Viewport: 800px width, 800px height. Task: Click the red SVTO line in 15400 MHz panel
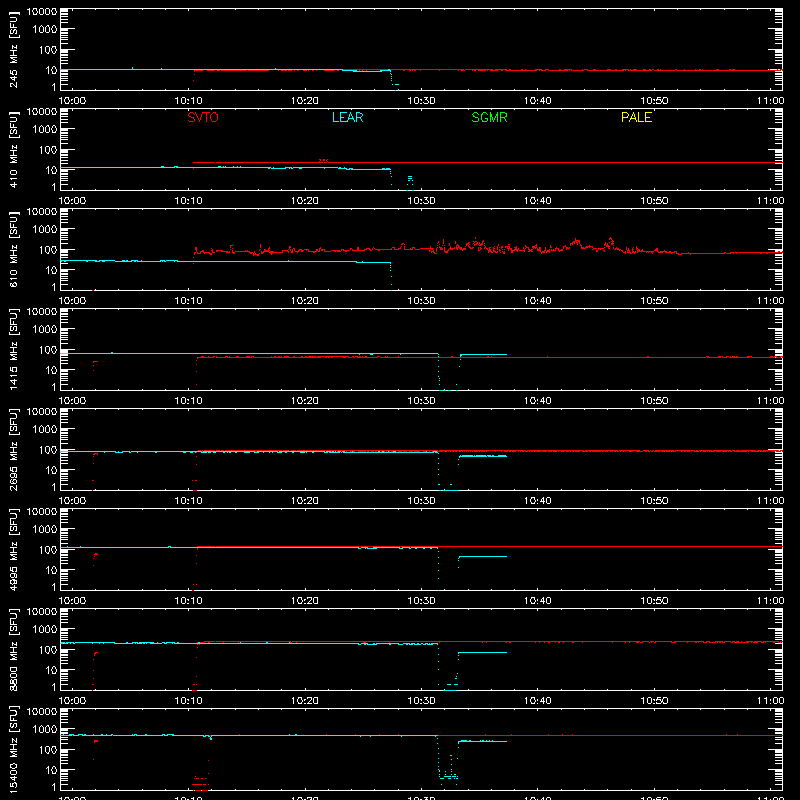(x=612, y=735)
